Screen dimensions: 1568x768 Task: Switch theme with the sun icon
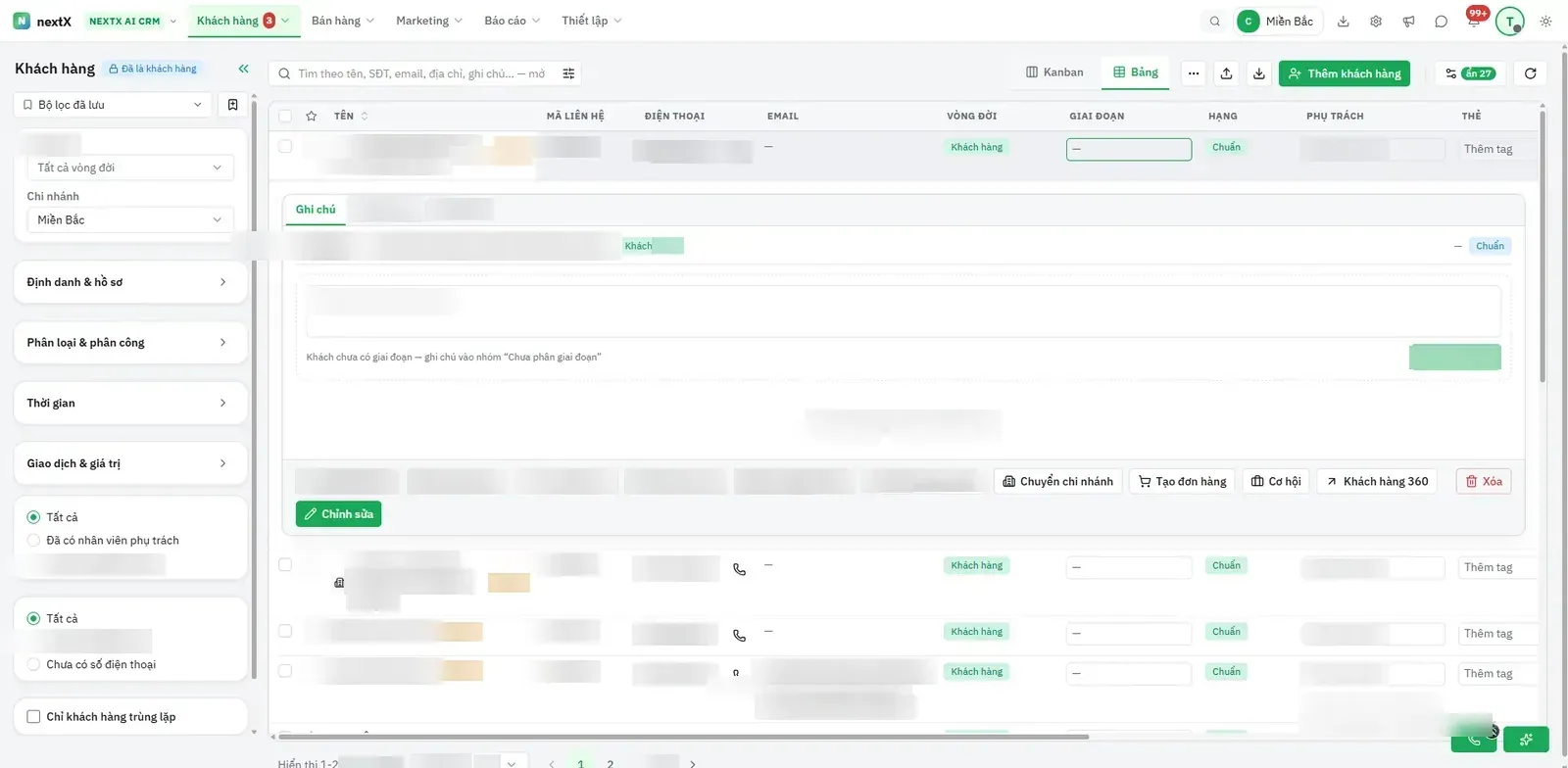(x=1545, y=21)
